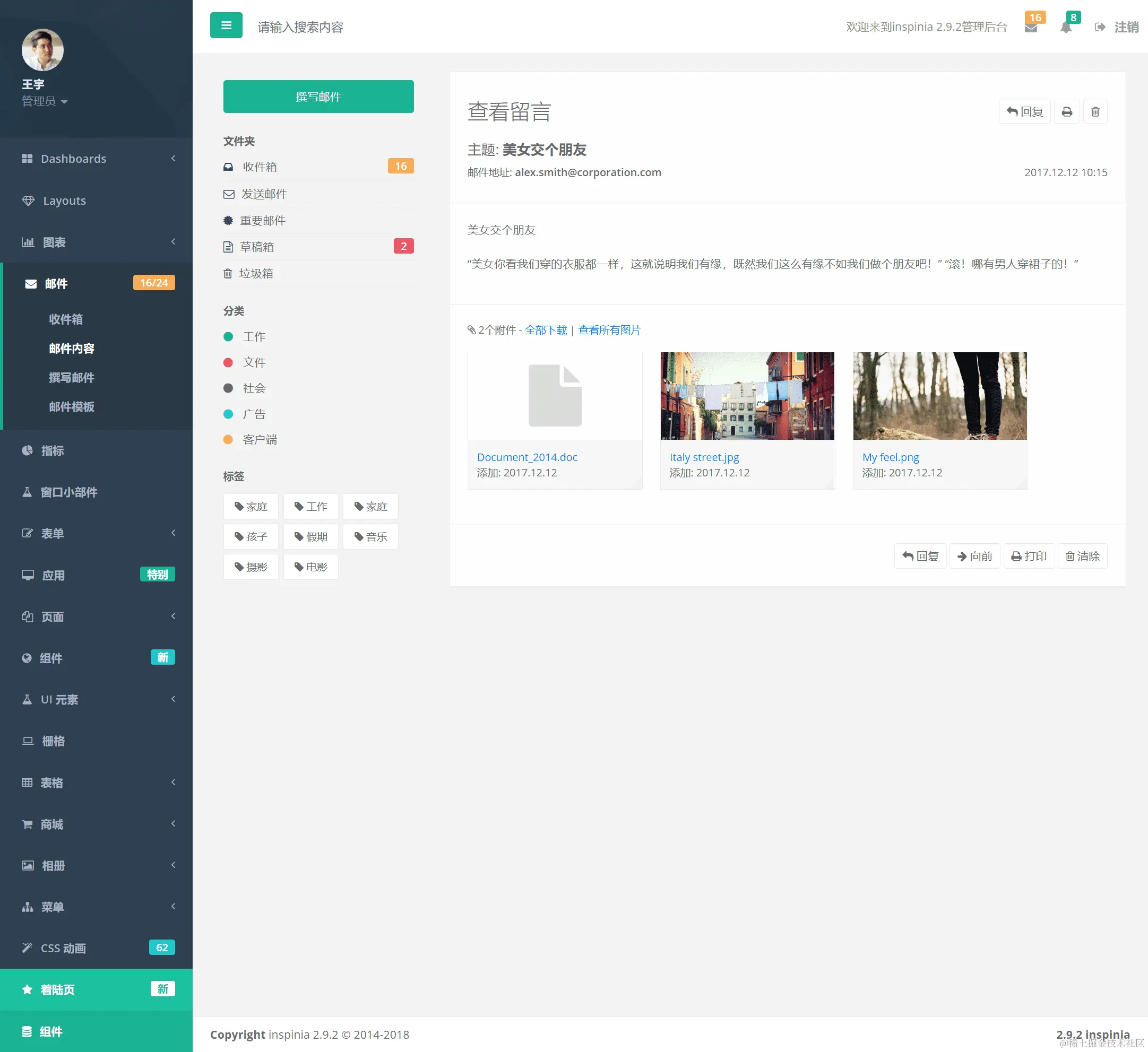1148x1052 pixels.
Task: Check notifications via the bell icon
Action: (1066, 27)
